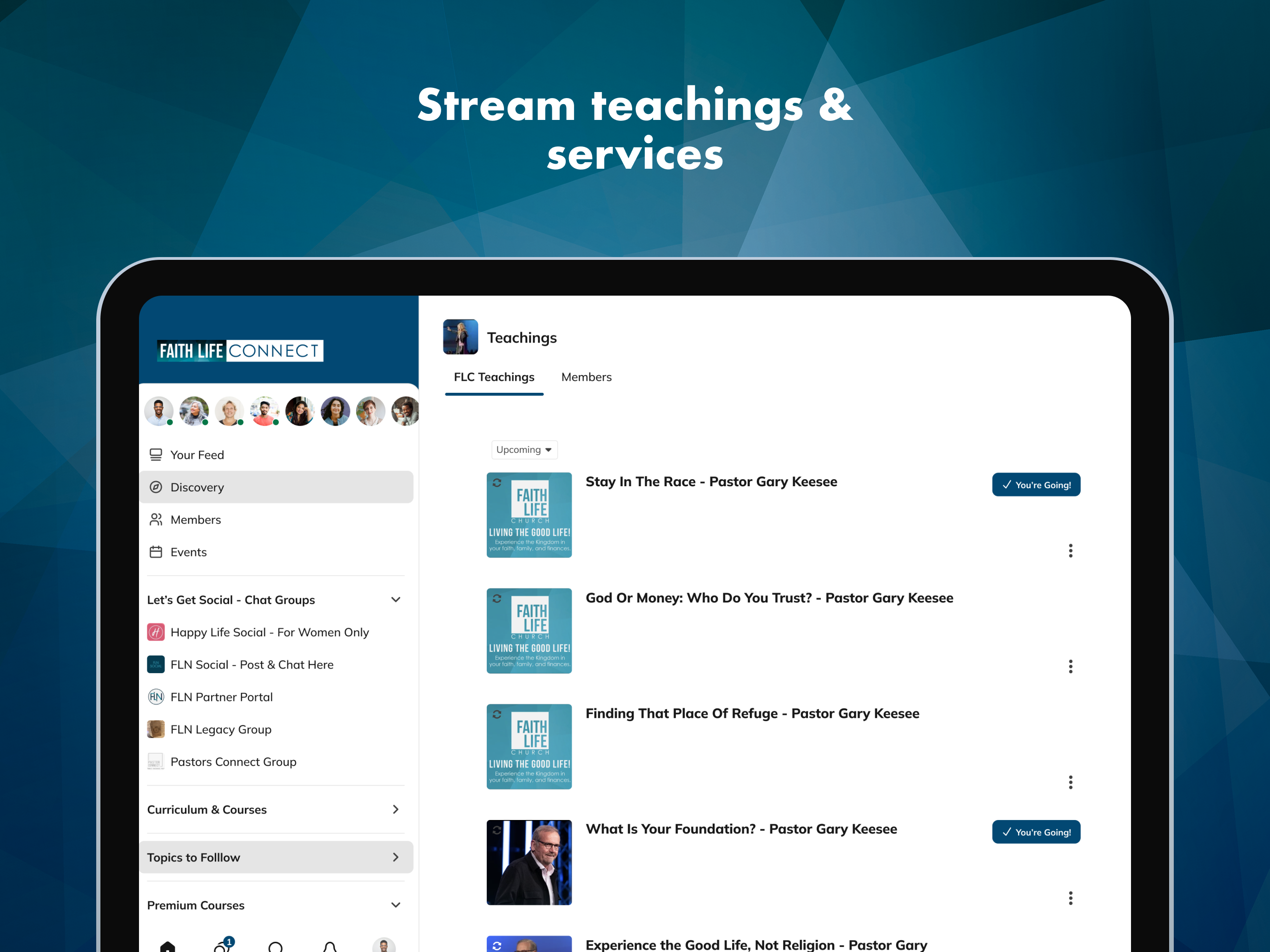This screenshot has height=952, width=1270.
Task: Expand Curriculum & Courses section
Action: [396, 809]
